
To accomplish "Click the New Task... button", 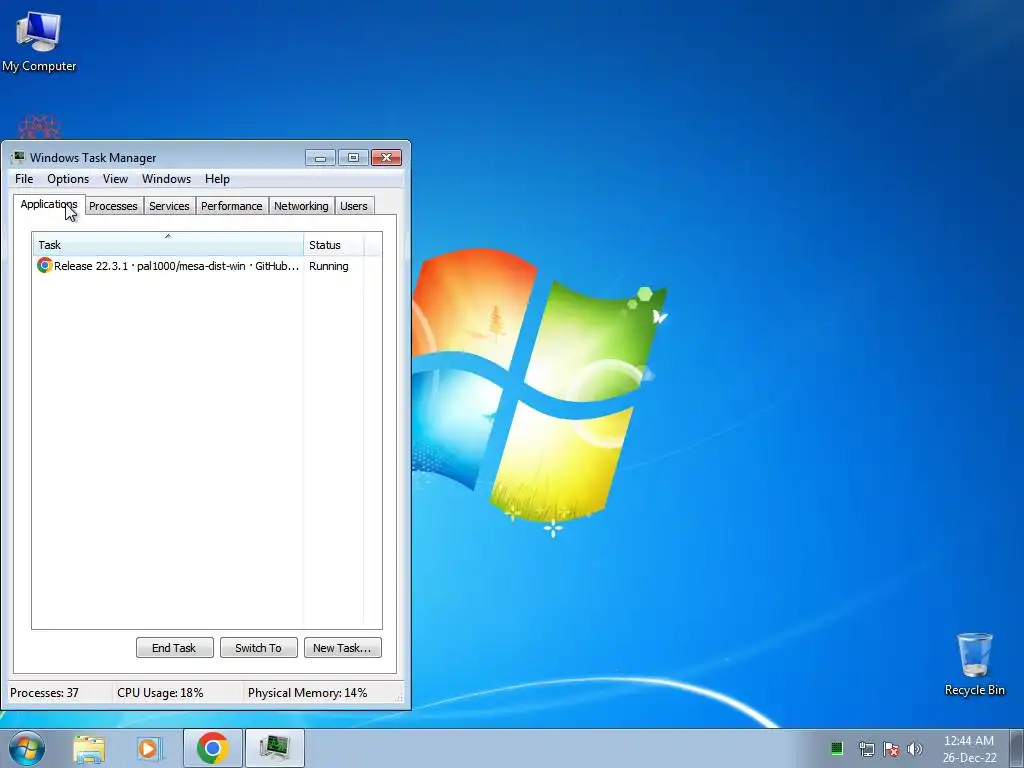I will click(342, 648).
